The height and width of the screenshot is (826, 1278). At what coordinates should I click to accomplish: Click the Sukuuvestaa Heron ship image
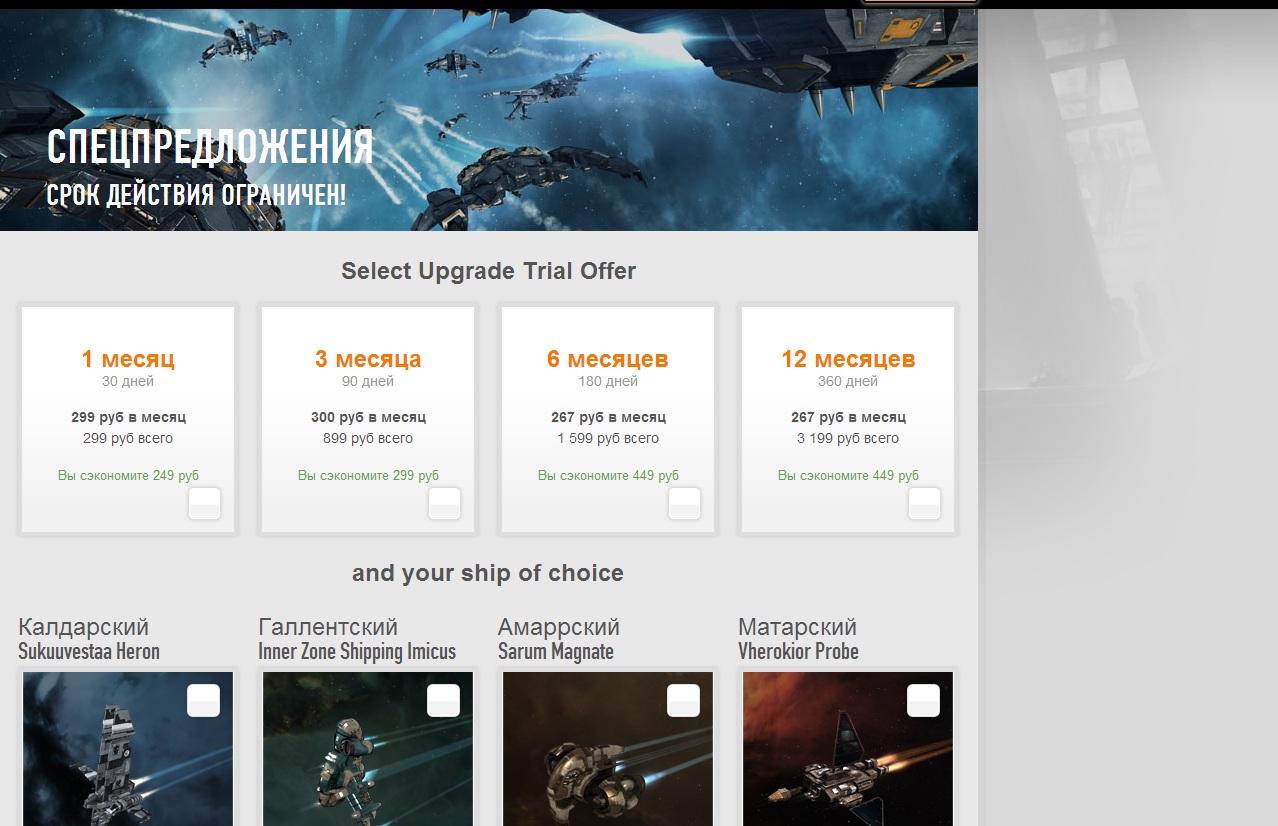click(128, 749)
